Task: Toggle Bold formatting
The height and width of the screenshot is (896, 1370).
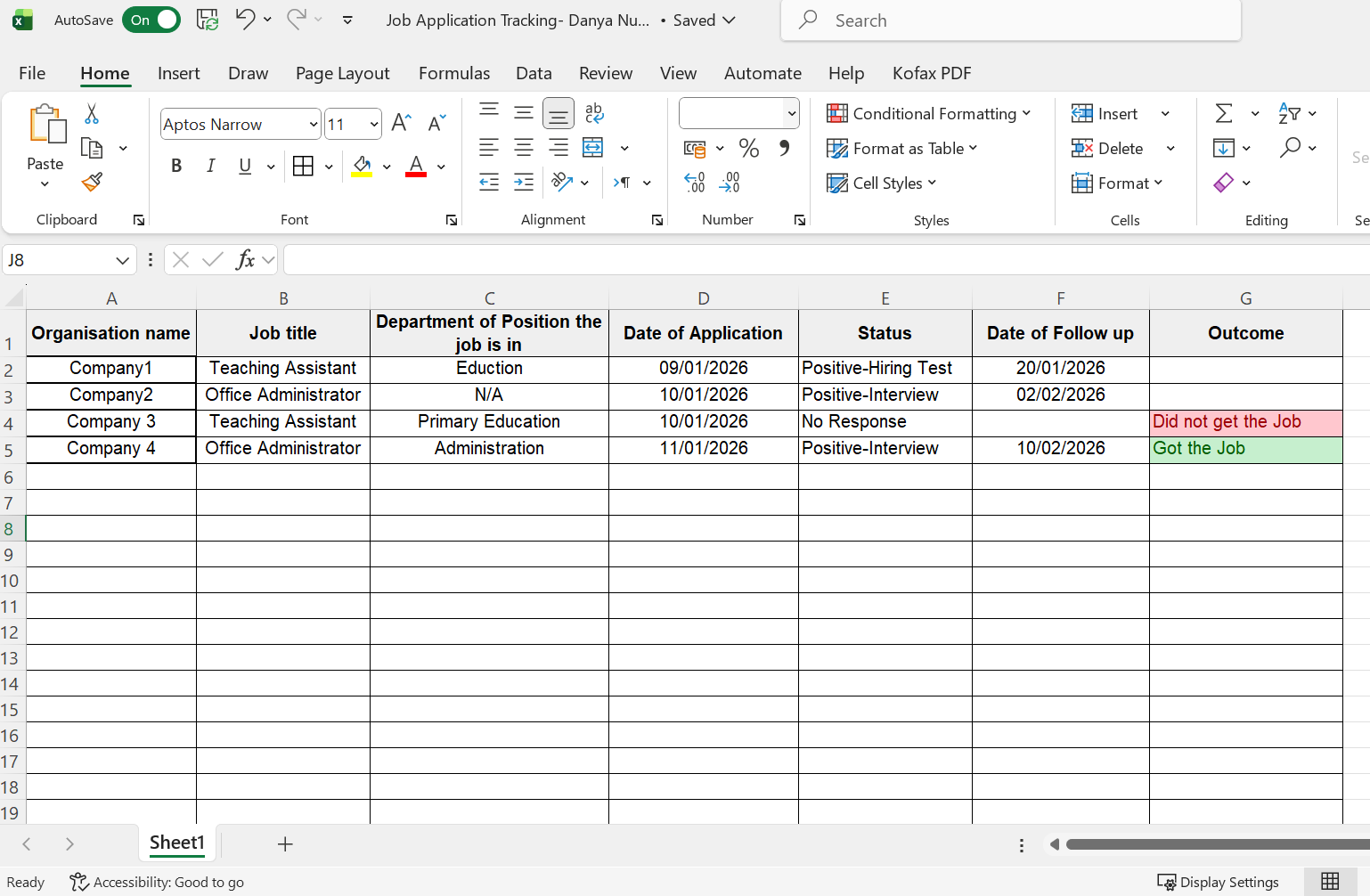Action: tap(176, 167)
